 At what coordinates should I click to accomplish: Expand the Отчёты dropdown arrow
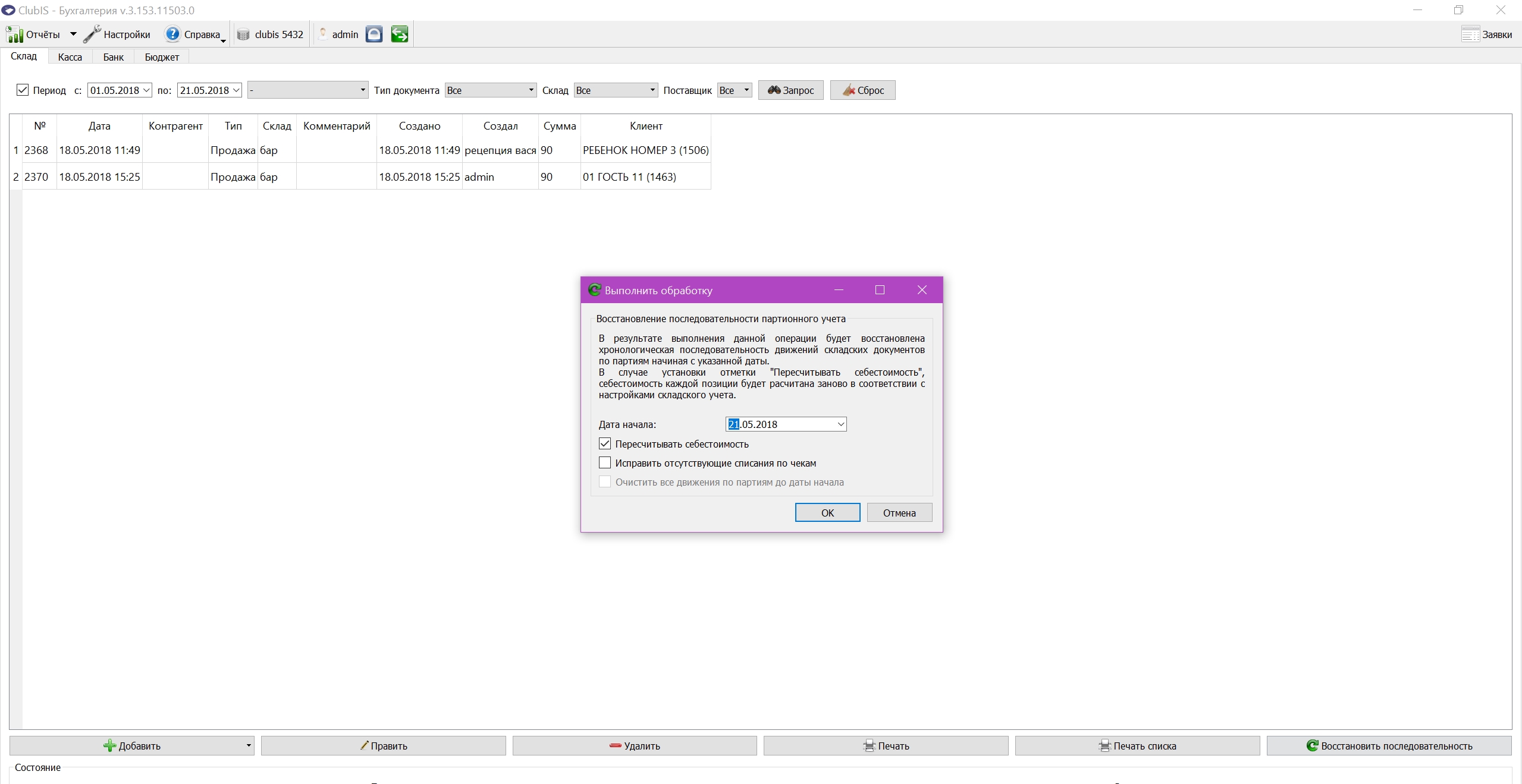pyautogui.click(x=73, y=34)
